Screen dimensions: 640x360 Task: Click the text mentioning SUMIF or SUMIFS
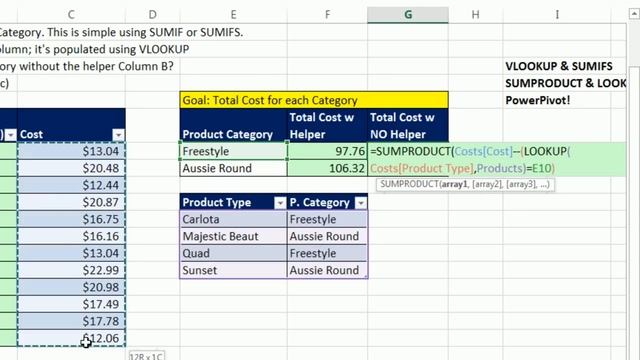click(x=121, y=32)
